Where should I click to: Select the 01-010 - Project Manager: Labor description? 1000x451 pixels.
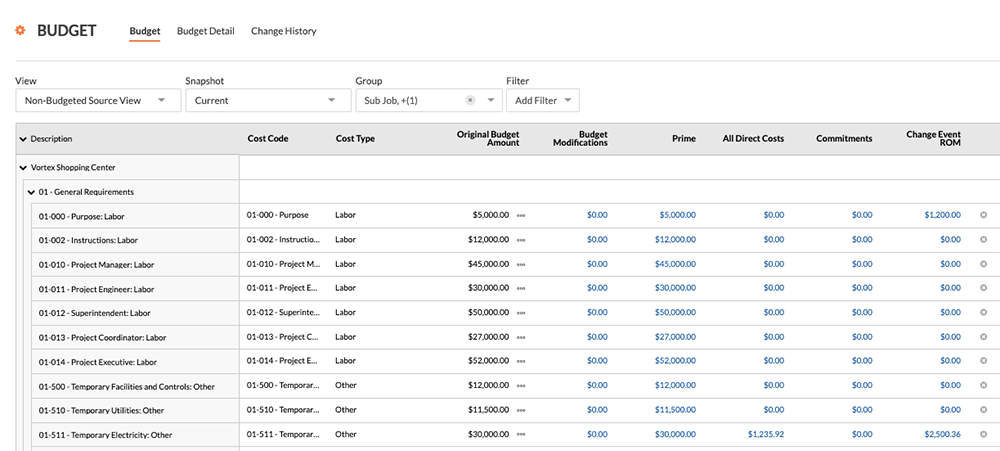coord(96,265)
